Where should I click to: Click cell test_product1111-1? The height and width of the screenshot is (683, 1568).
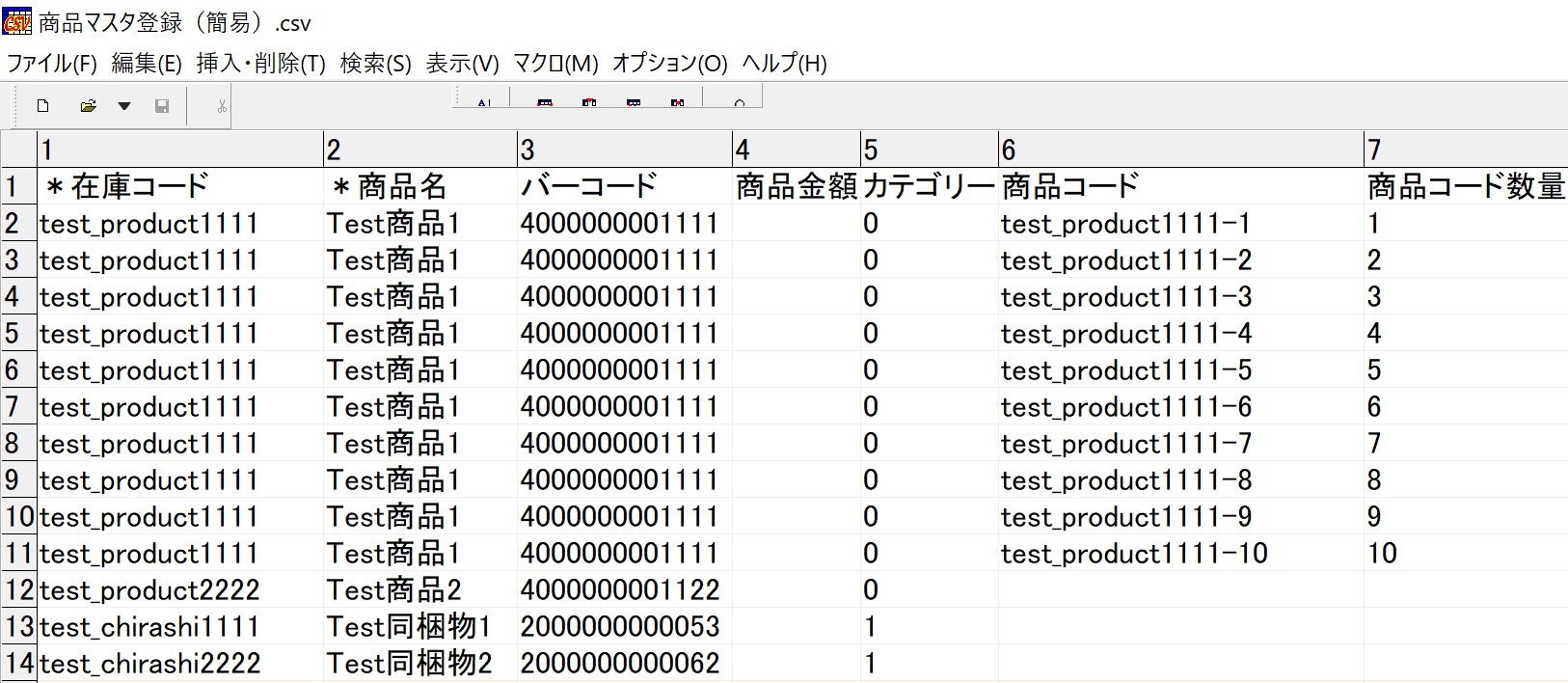(x=1181, y=223)
